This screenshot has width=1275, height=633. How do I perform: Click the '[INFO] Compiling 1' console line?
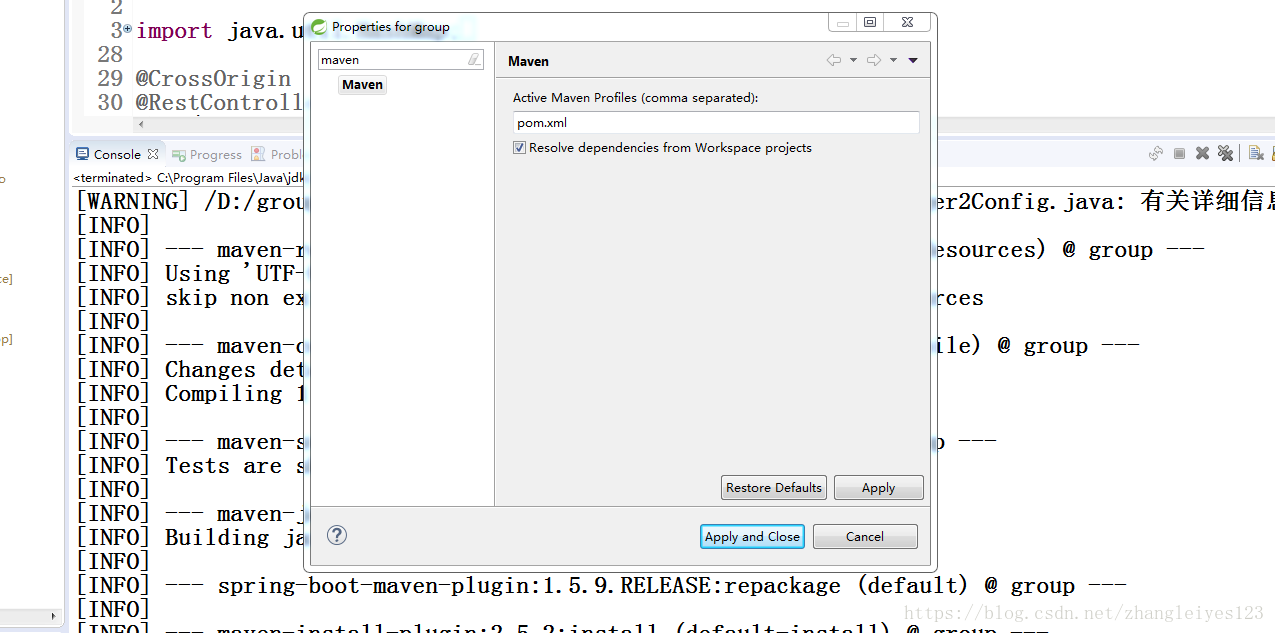click(x=191, y=393)
